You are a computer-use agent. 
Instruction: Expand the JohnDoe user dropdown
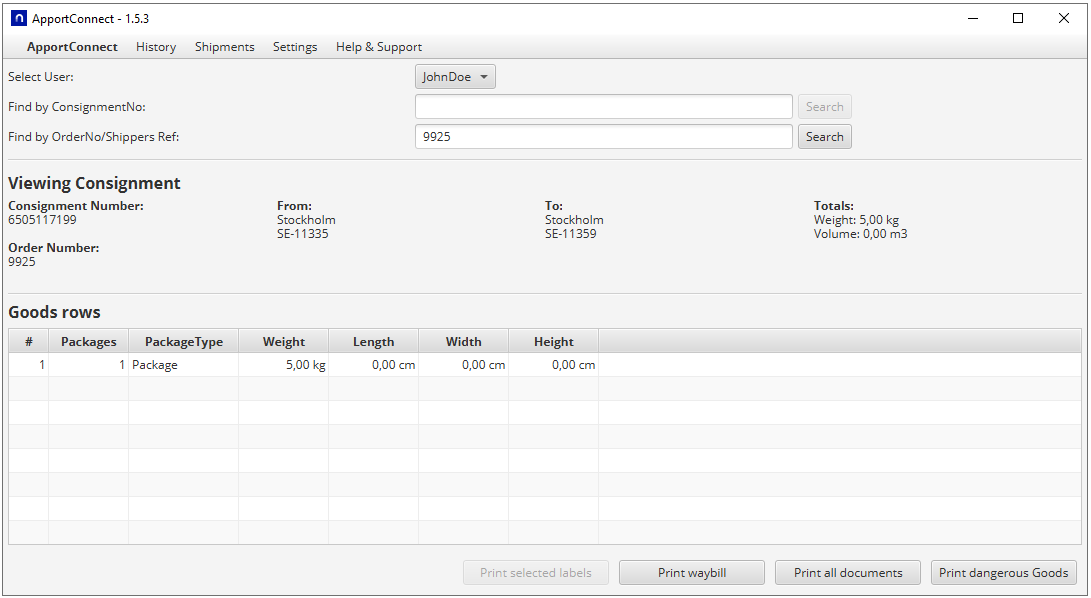pyautogui.click(x=455, y=77)
